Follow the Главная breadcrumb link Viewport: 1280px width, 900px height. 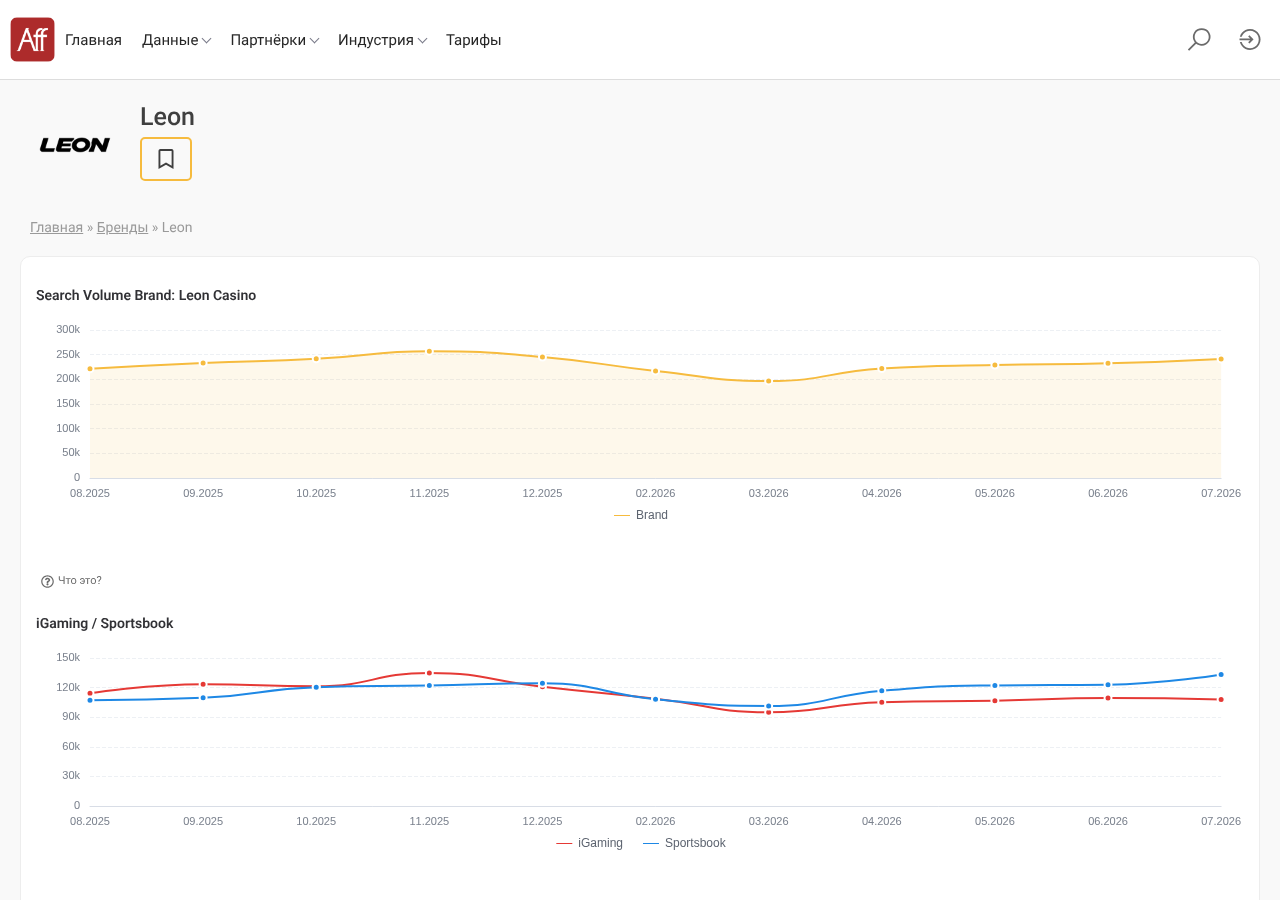click(x=56, y=227)
